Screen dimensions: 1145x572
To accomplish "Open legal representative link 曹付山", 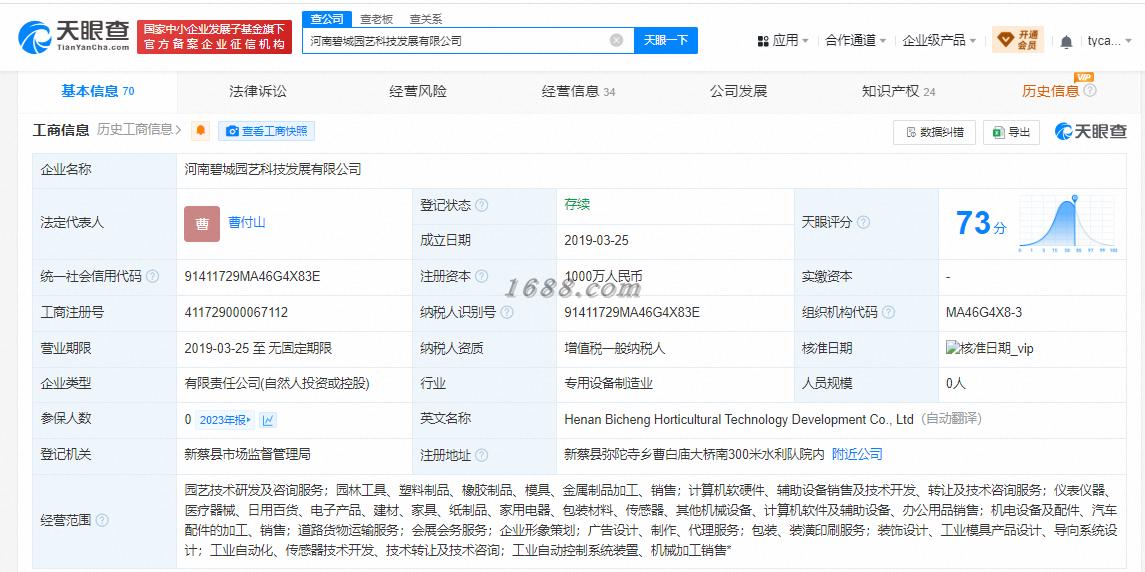I will click(x=247, y=222).
